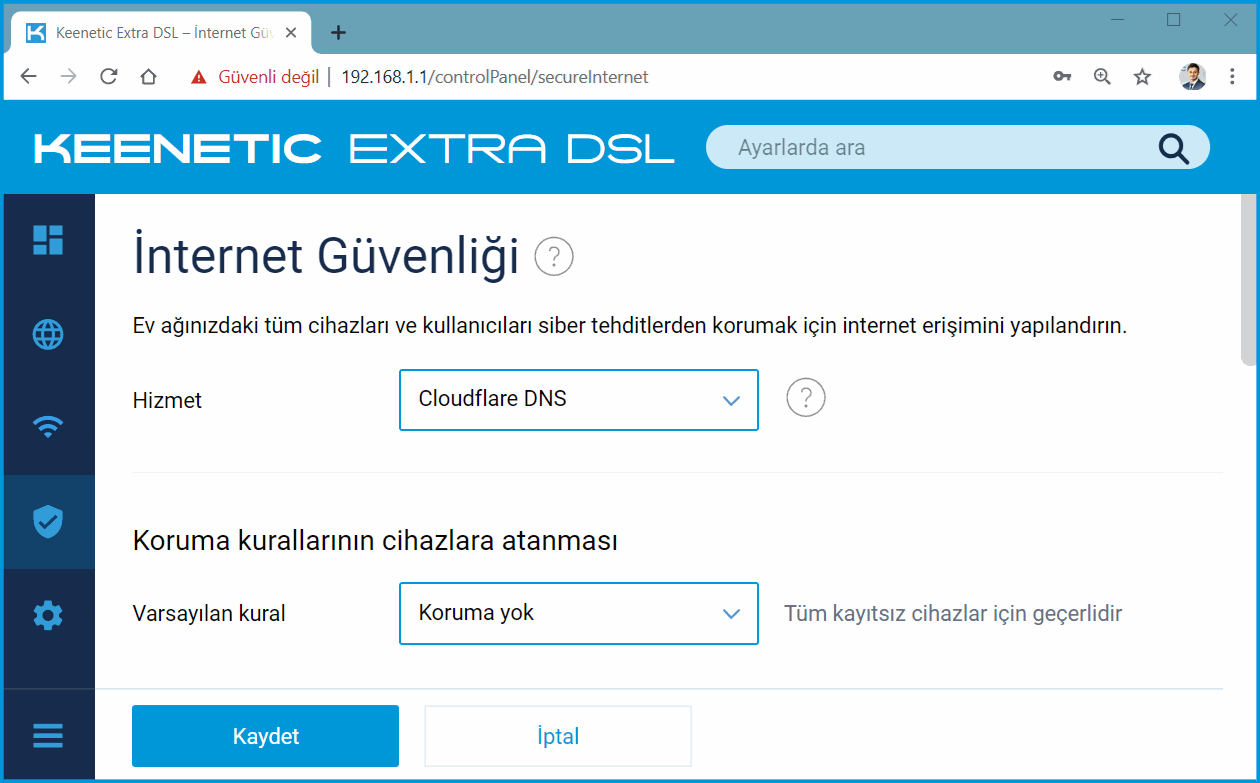Screen dimensions: 1260x783
Task: Click the Varsayılan kural label
Action: 209,613
